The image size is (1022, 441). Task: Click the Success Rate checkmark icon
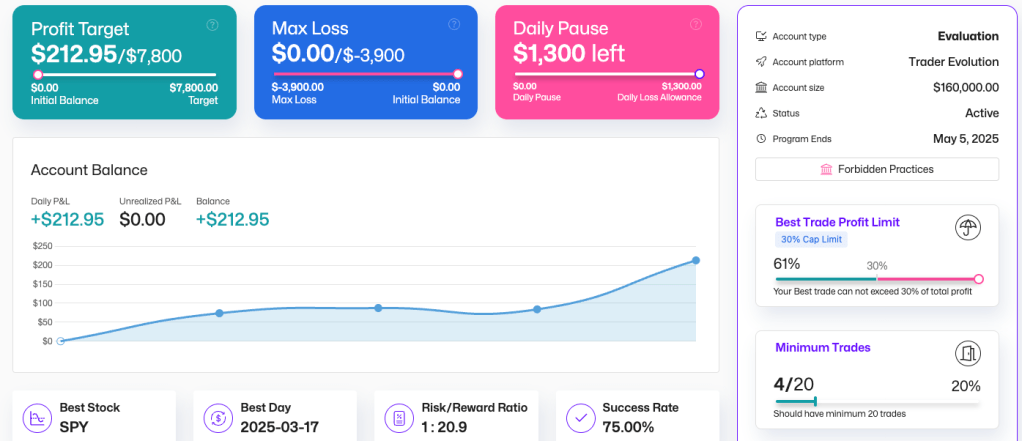(x=580, y=417)
